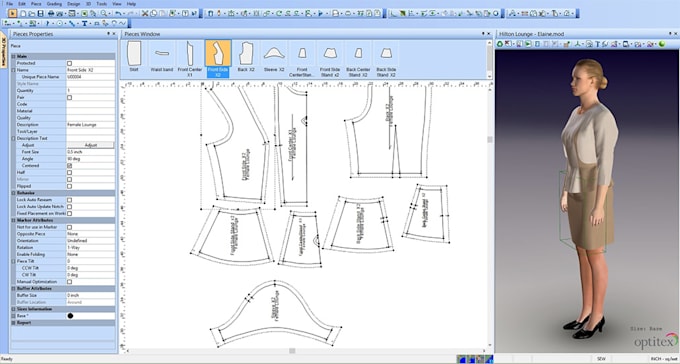Click the Print icon

tap(51, 13)
